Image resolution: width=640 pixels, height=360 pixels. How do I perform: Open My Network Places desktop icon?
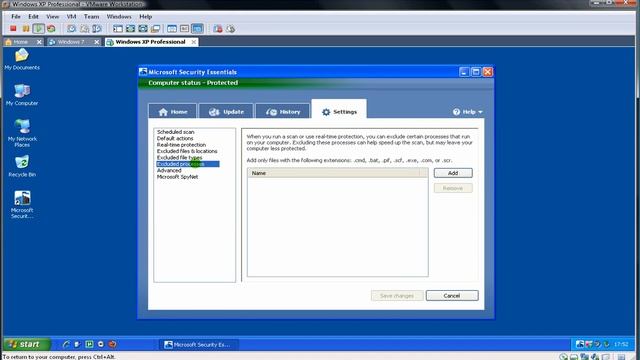coord(22,133)
